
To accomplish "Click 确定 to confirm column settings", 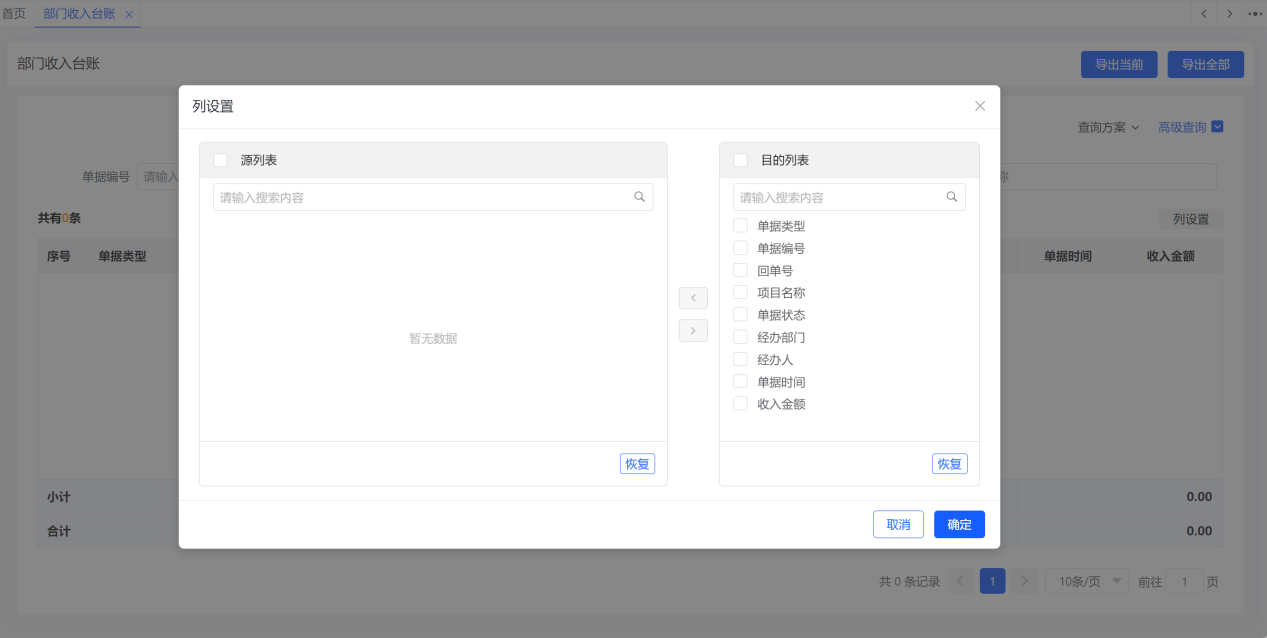I will (959, 524).
